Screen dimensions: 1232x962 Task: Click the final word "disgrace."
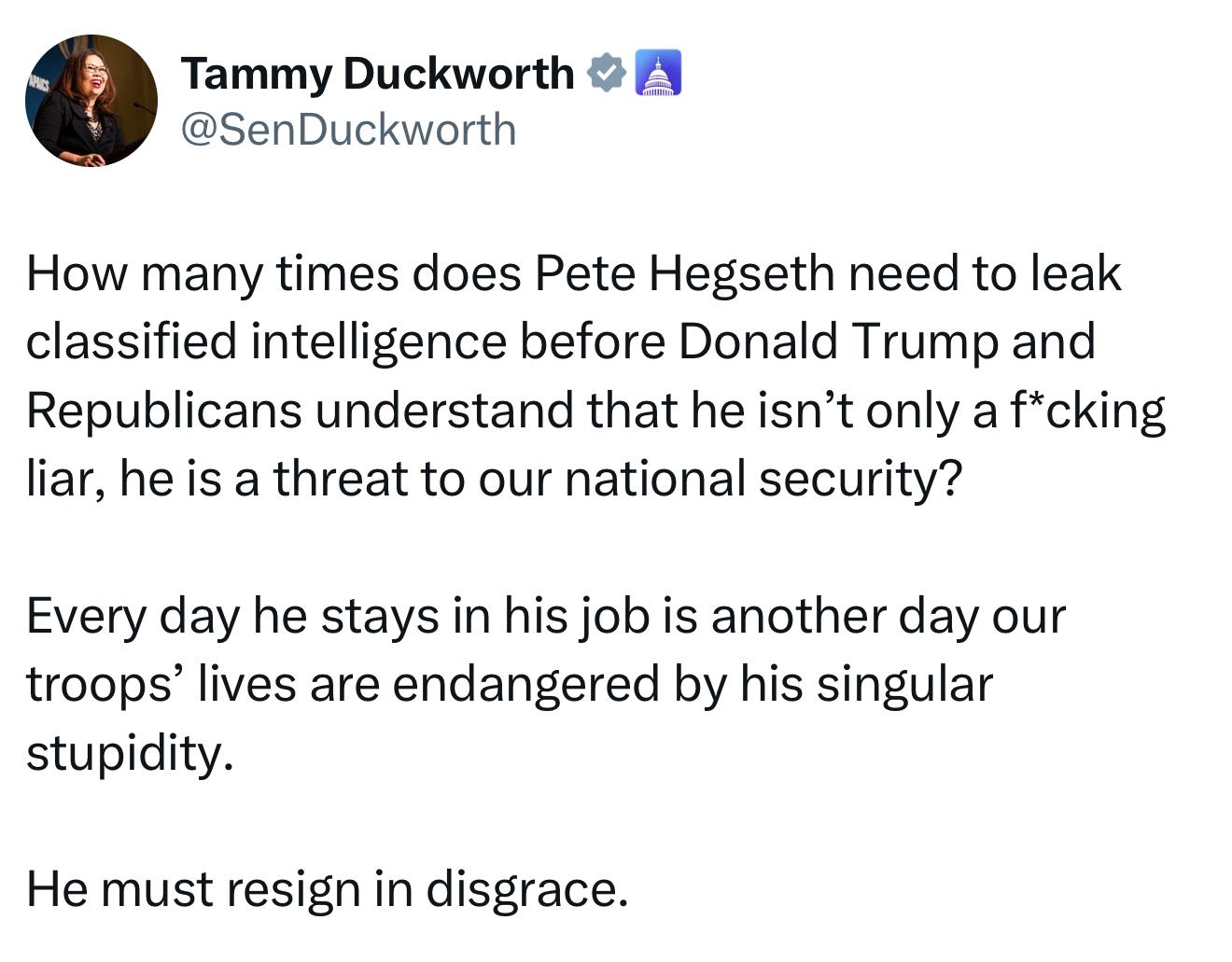[527, 889]
